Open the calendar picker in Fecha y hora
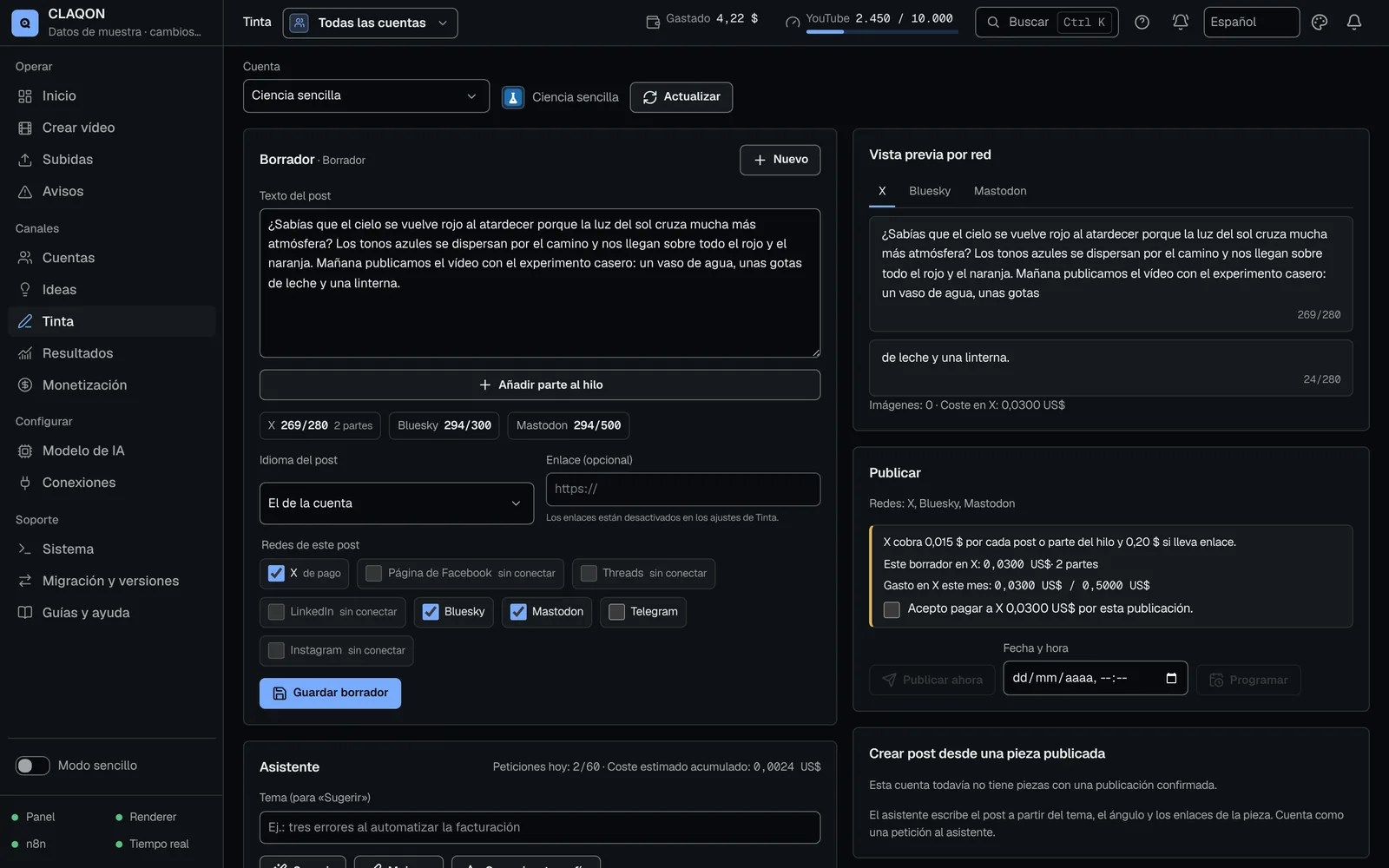 [x=1171, y=678]
